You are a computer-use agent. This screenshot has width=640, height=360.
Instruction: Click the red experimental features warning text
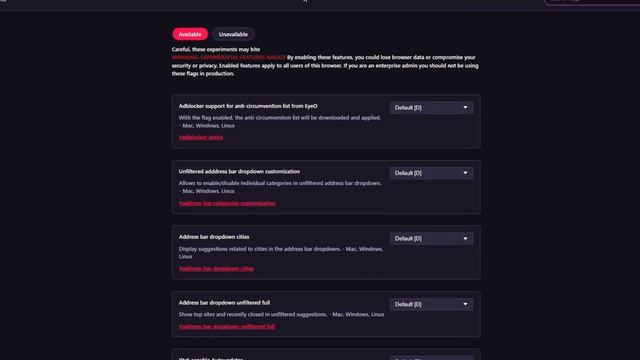pos(229,58)
